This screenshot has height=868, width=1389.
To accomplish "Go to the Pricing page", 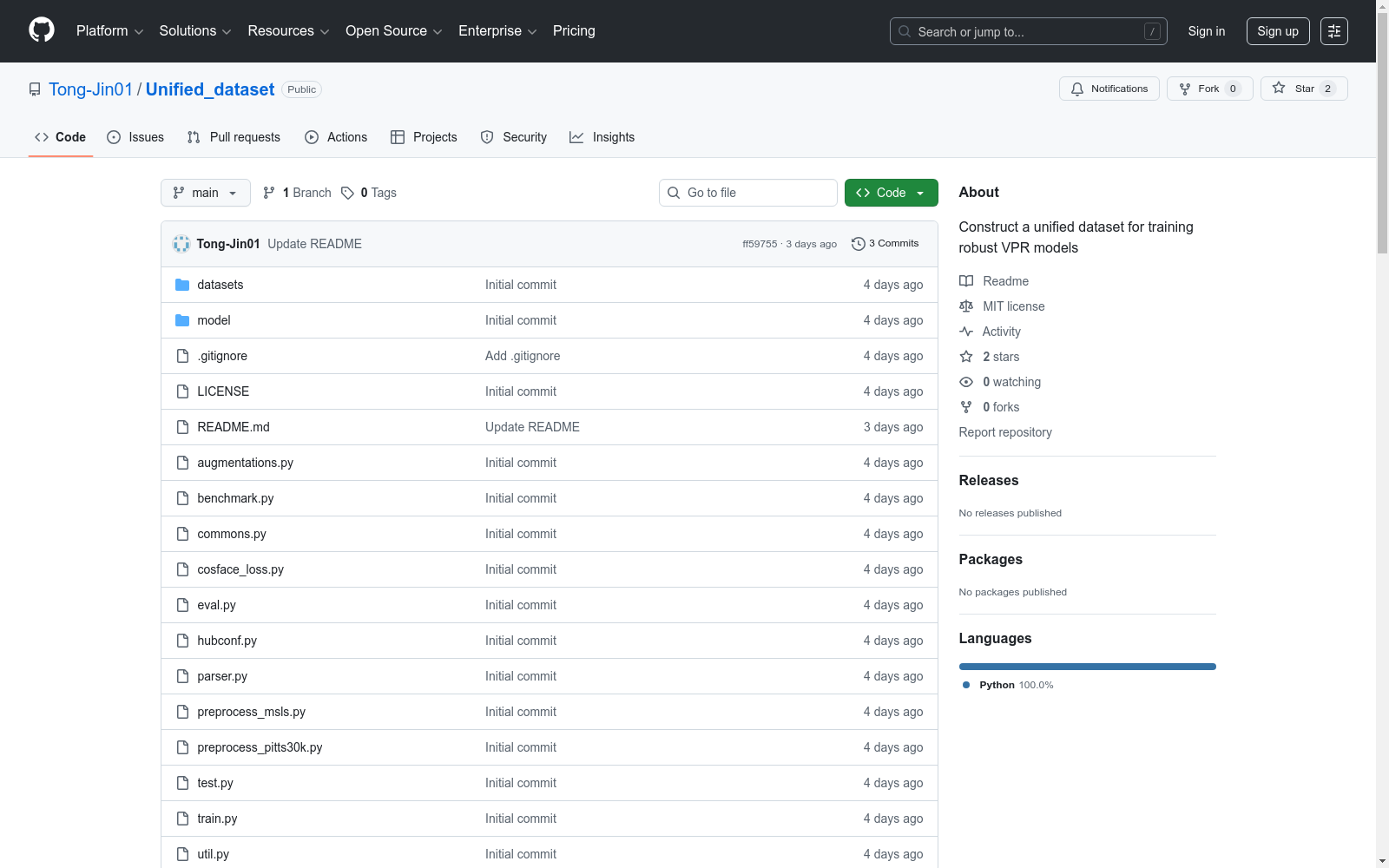I will coord(574,31).
